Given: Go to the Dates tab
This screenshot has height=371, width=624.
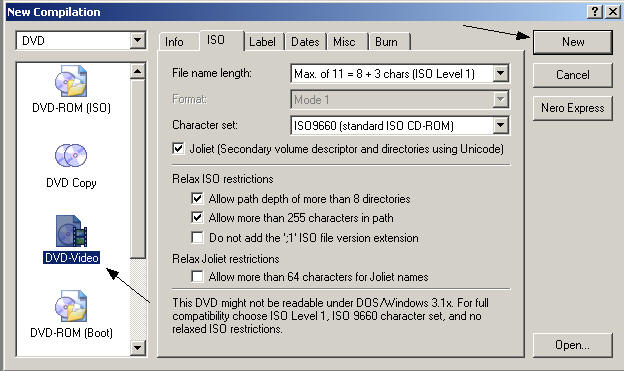Looking at the screenshot, I should (305, 42).
